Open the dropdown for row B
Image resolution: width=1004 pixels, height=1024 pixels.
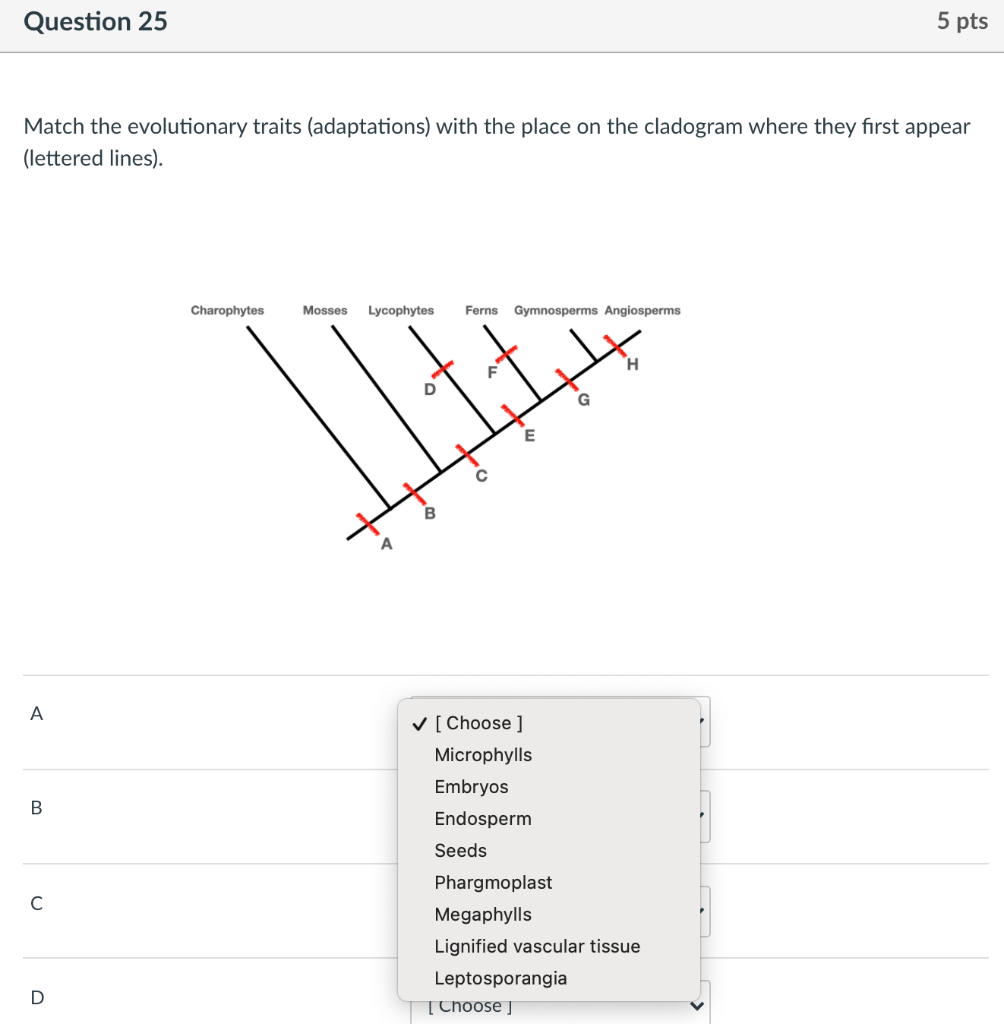[x=703, y=816]
